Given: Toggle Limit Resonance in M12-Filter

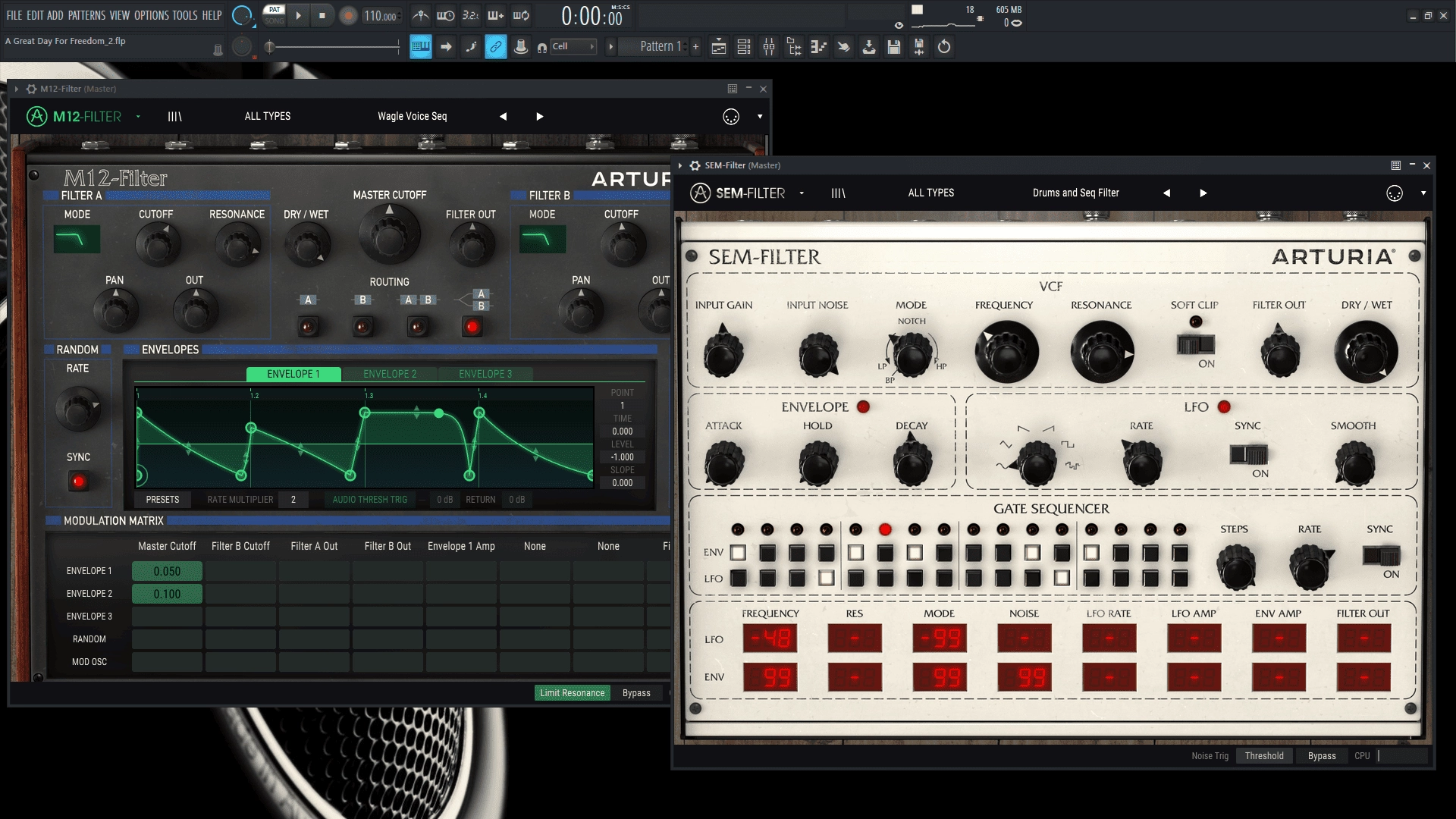Looking at the screenshot, I should click(x=573, y=693).
